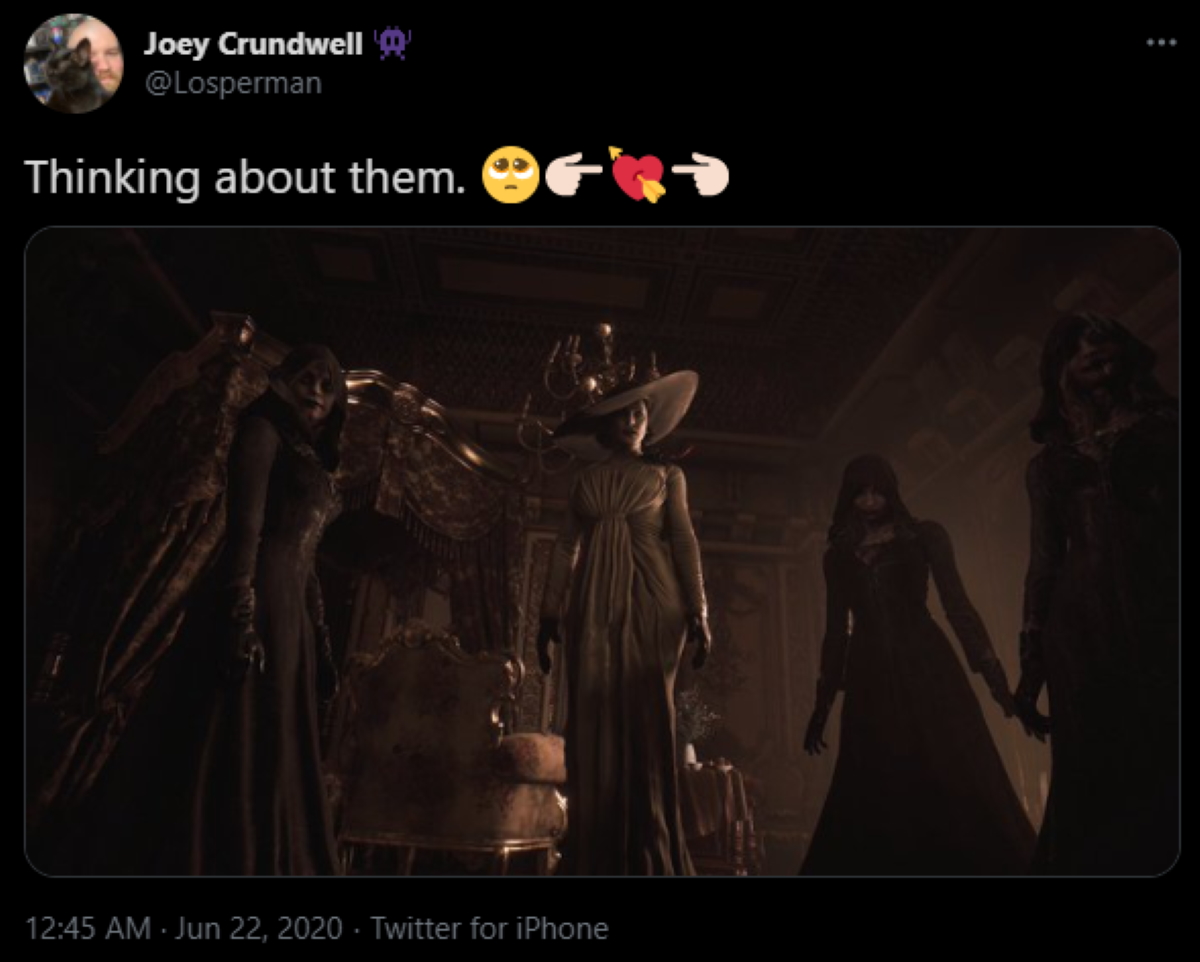Click the heart with arrow emoji
This screenshot has width=1200, height=962.
click(638, 175)
